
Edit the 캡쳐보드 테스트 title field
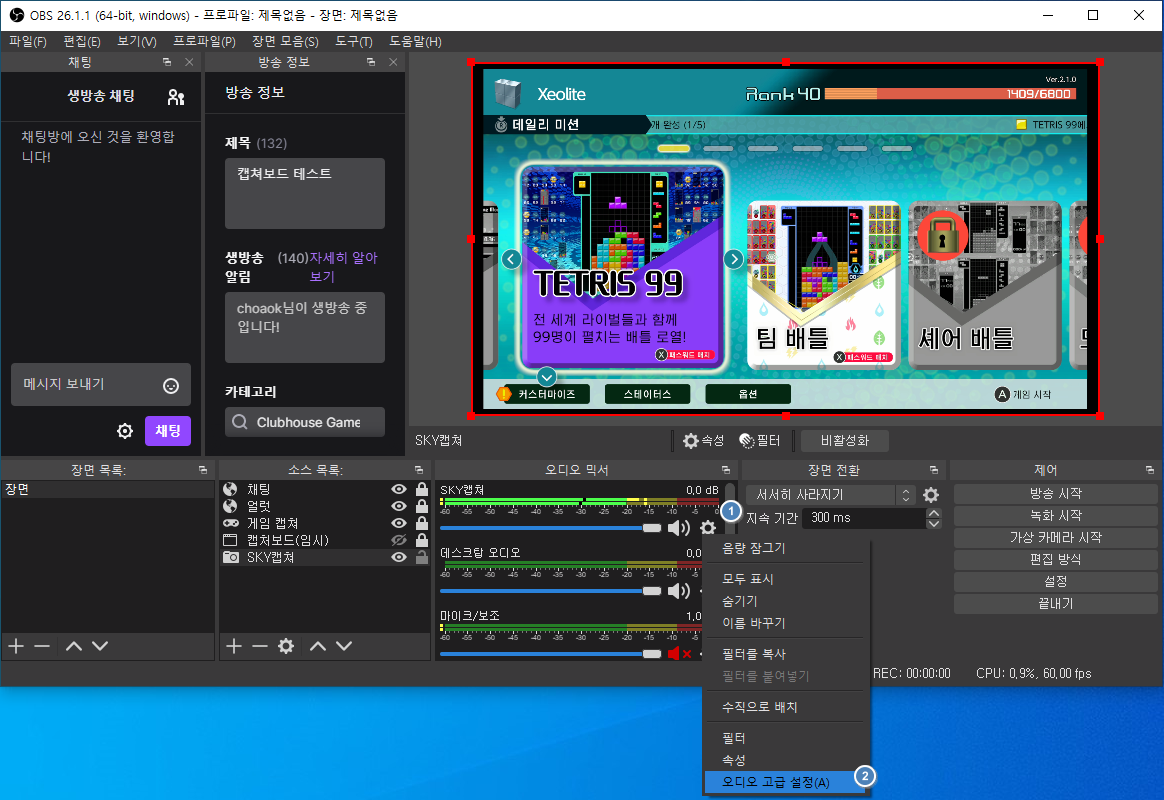pos(304,193)
